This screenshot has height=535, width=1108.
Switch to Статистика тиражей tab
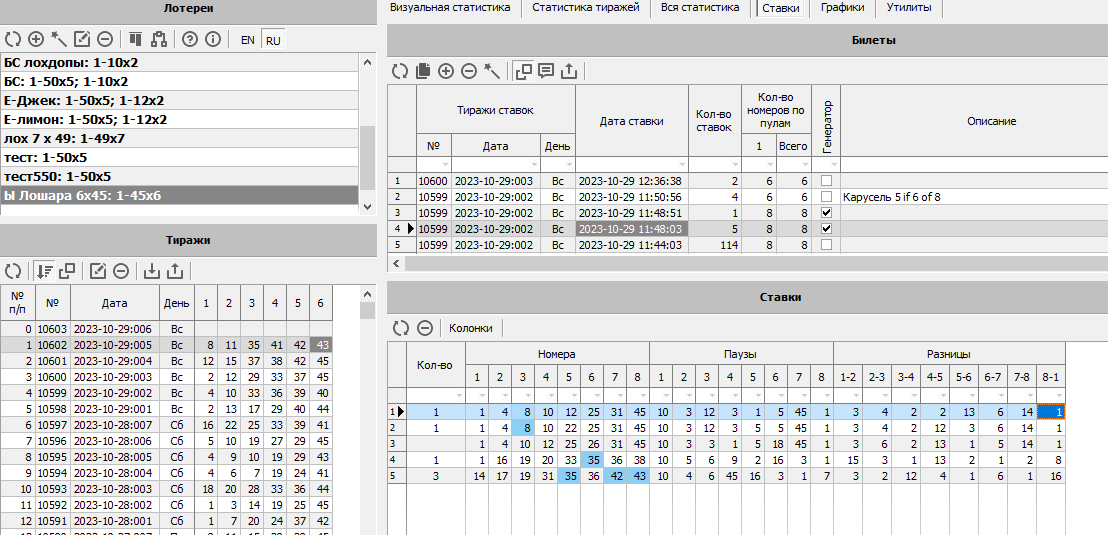click(x=586, y=8)
